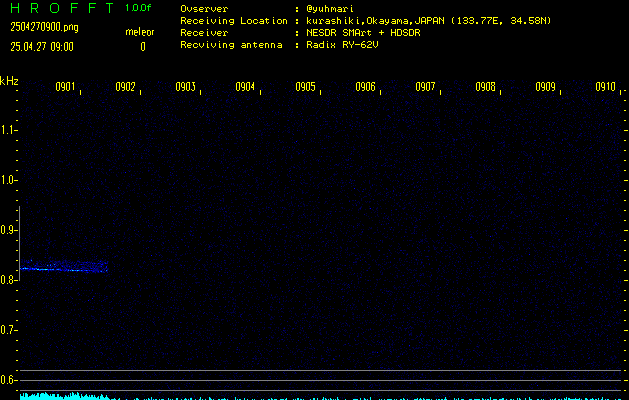Click the kHz axis unit label

(x=9, y=81)
